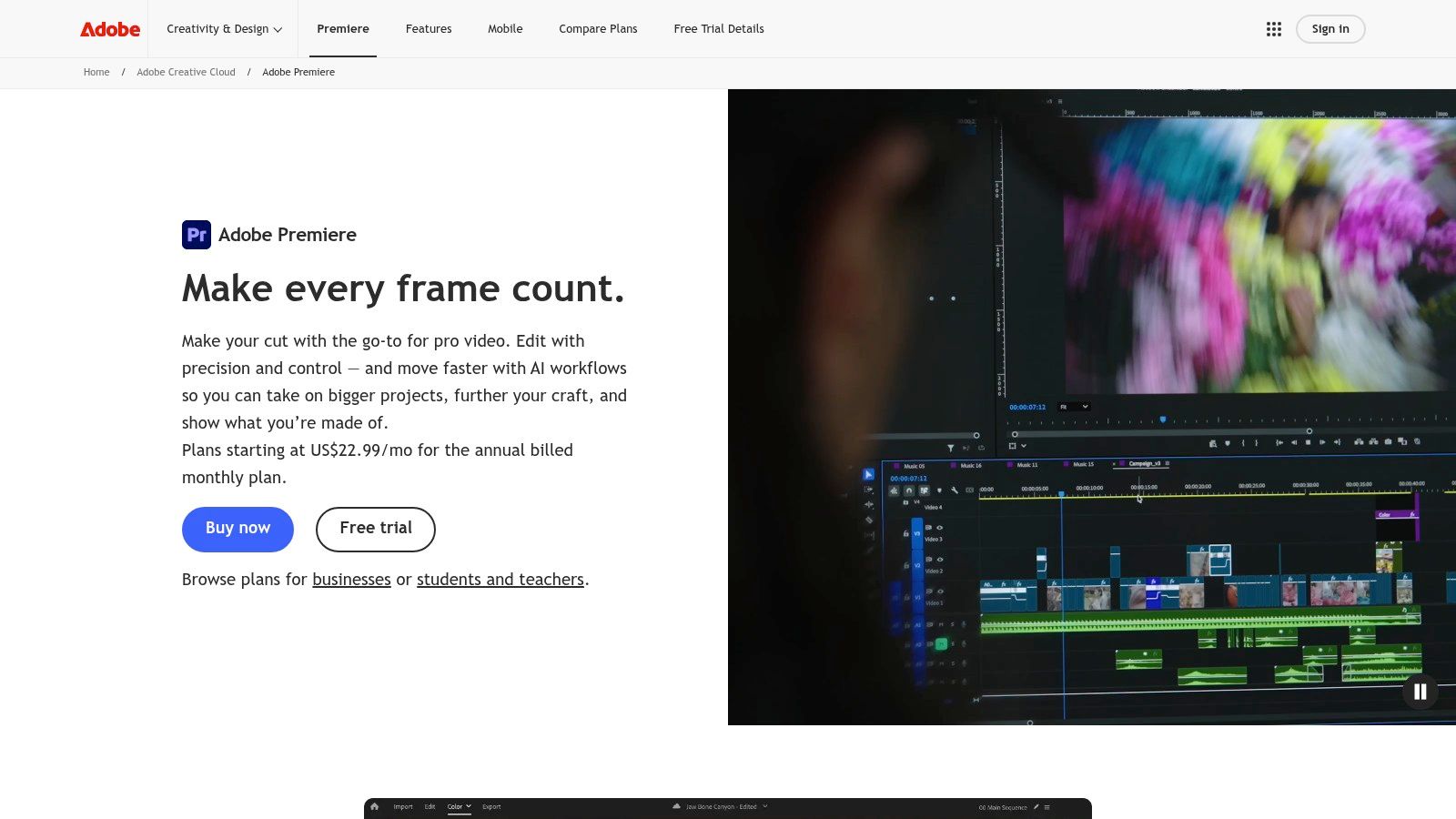Follow the students and teachers link

point(500,580)
